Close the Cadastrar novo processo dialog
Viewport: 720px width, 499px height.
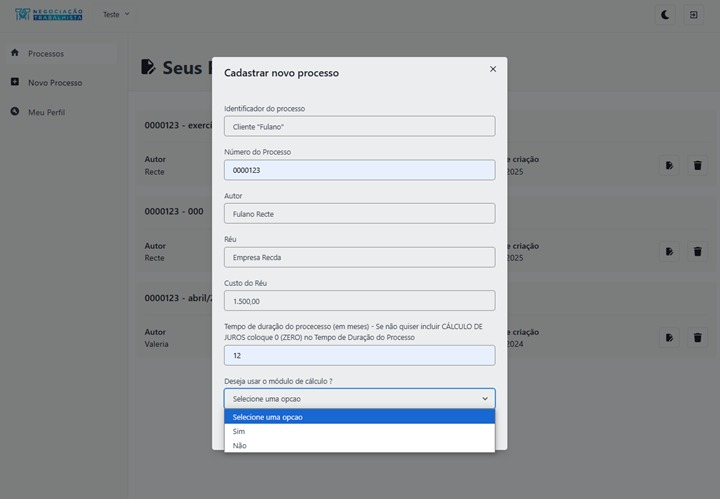(493, 69)
